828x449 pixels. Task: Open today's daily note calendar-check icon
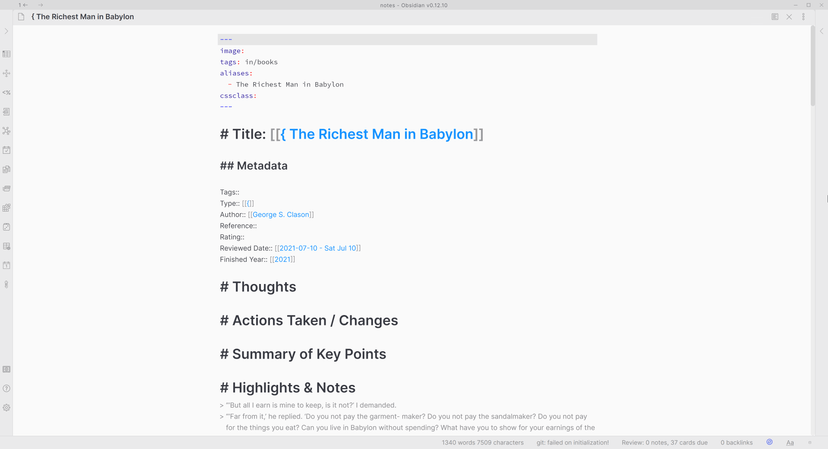pos(6,150)
